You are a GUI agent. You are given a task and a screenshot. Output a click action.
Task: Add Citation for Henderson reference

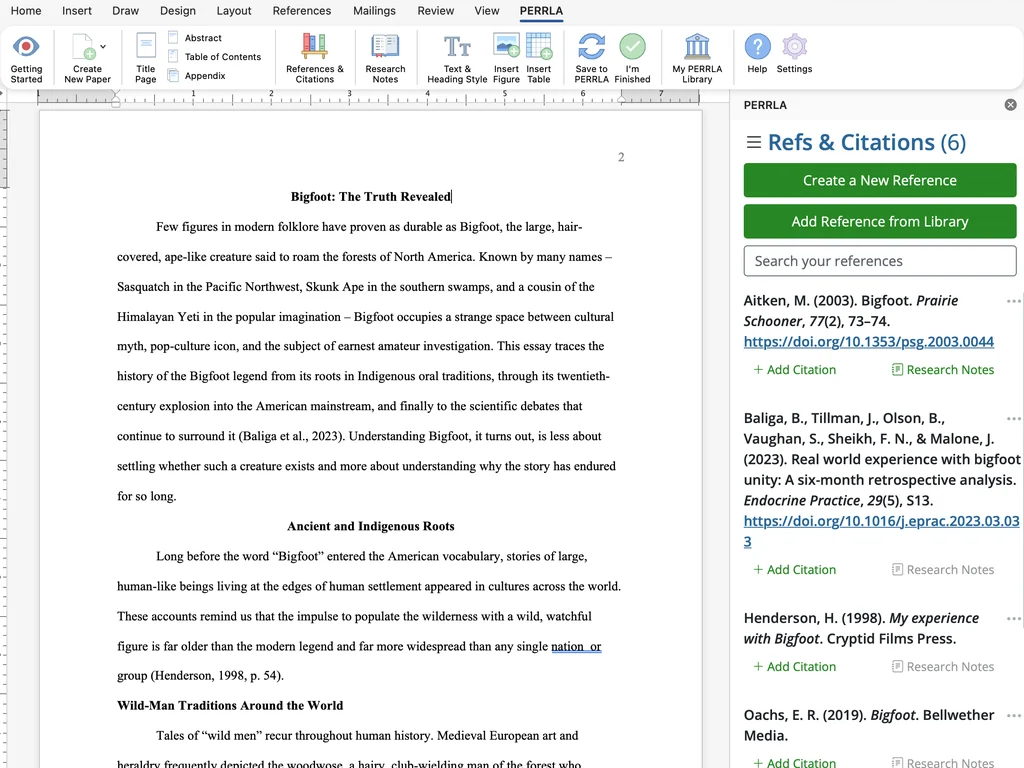coord(794,666)
